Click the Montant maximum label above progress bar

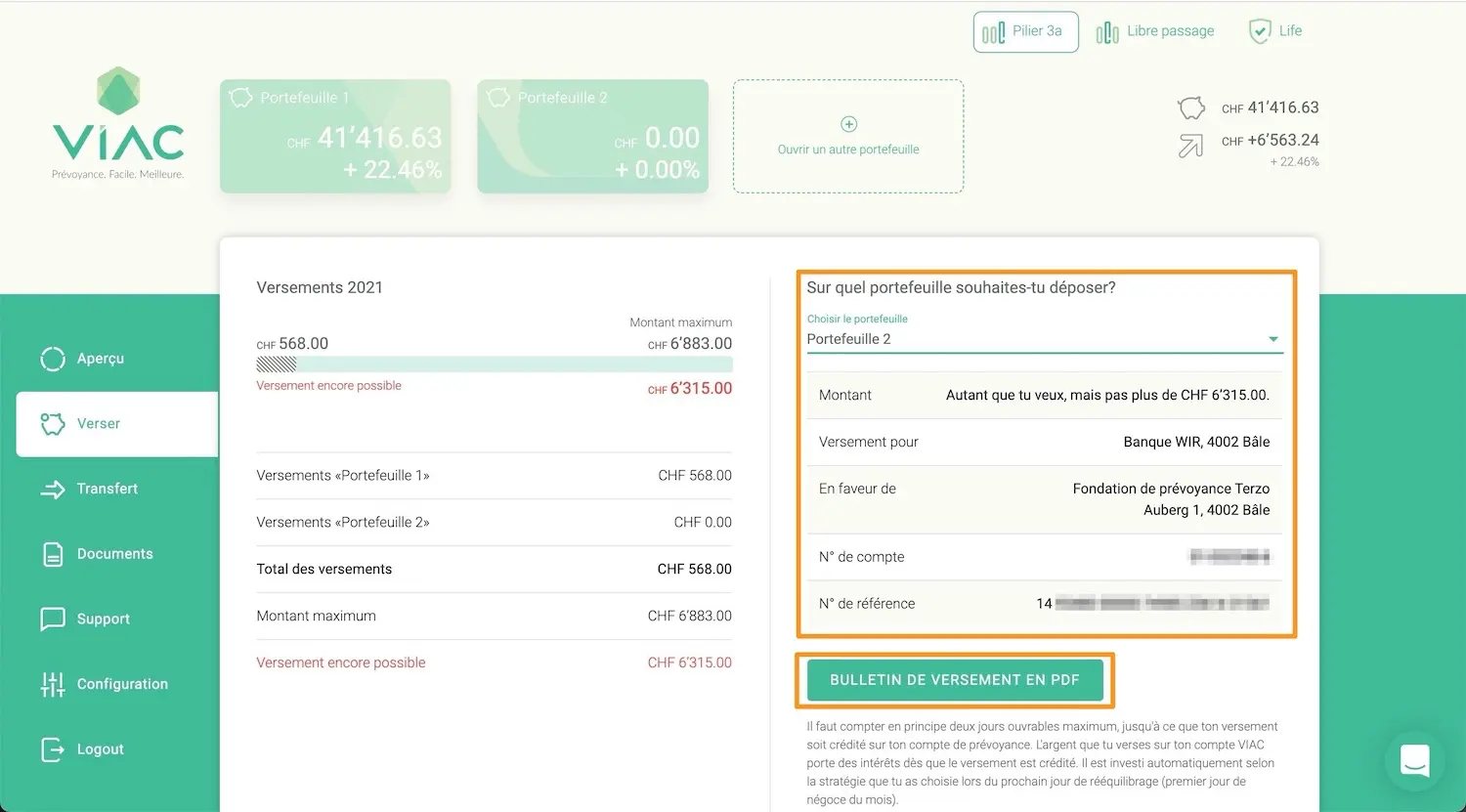(x=681, y=322)
